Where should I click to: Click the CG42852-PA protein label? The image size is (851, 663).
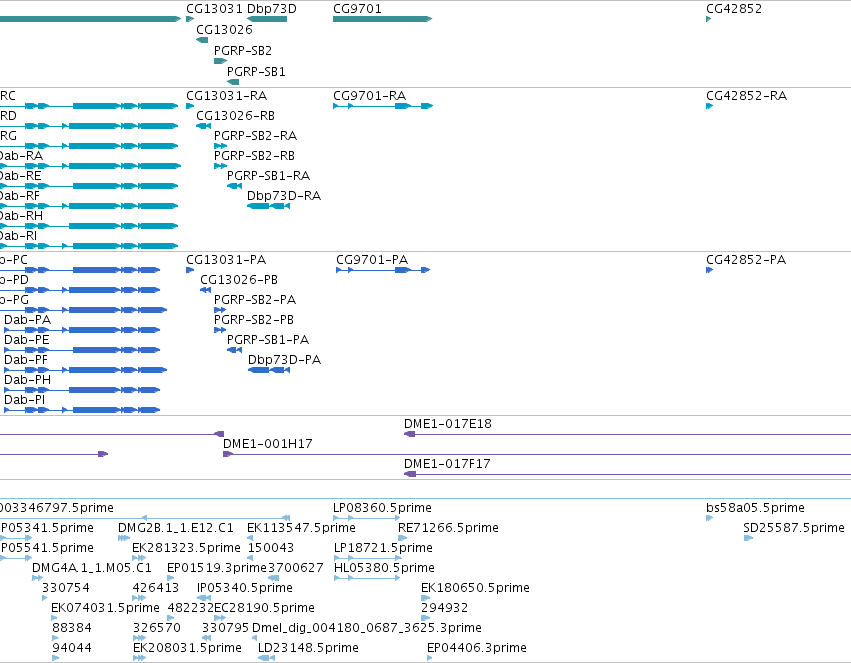[746, 259]
